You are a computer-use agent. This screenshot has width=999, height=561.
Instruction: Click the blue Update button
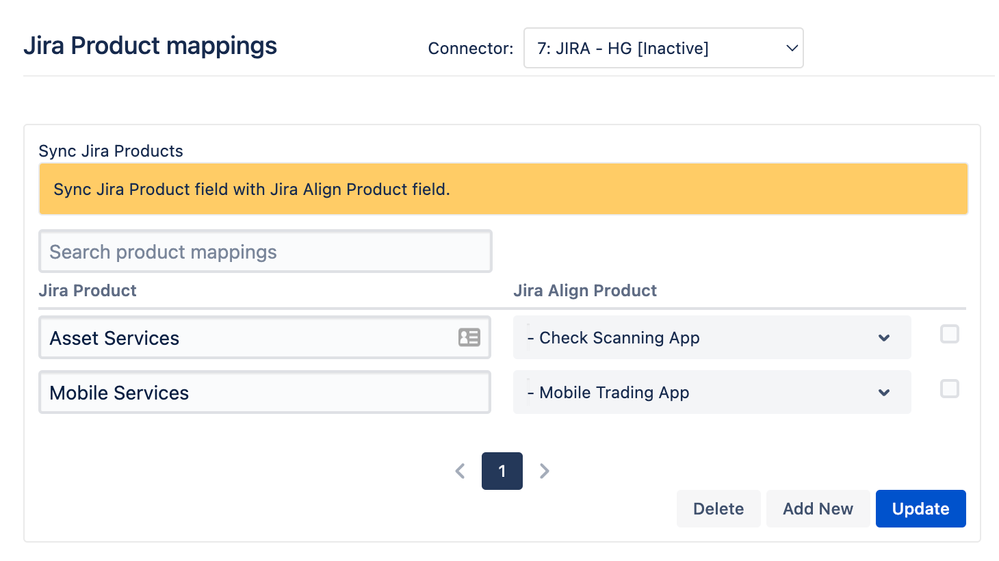920,509
